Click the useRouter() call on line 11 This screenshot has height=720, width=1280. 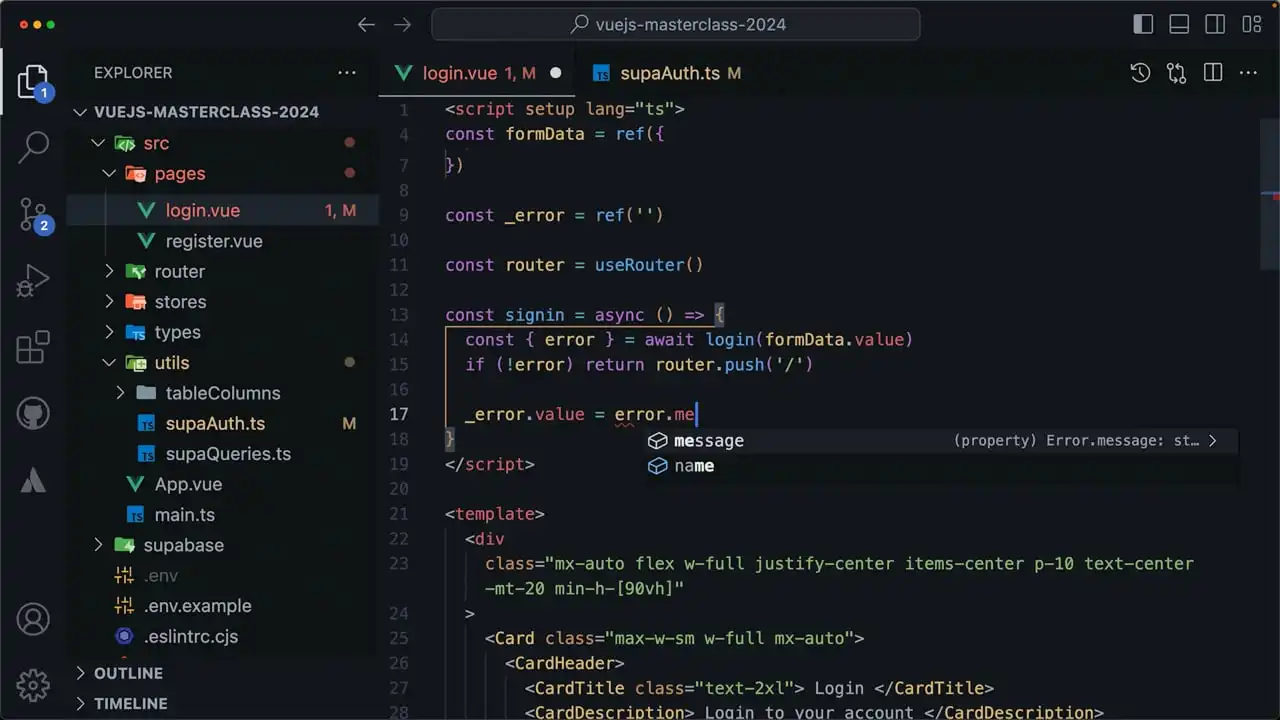[x=649, y=265]
